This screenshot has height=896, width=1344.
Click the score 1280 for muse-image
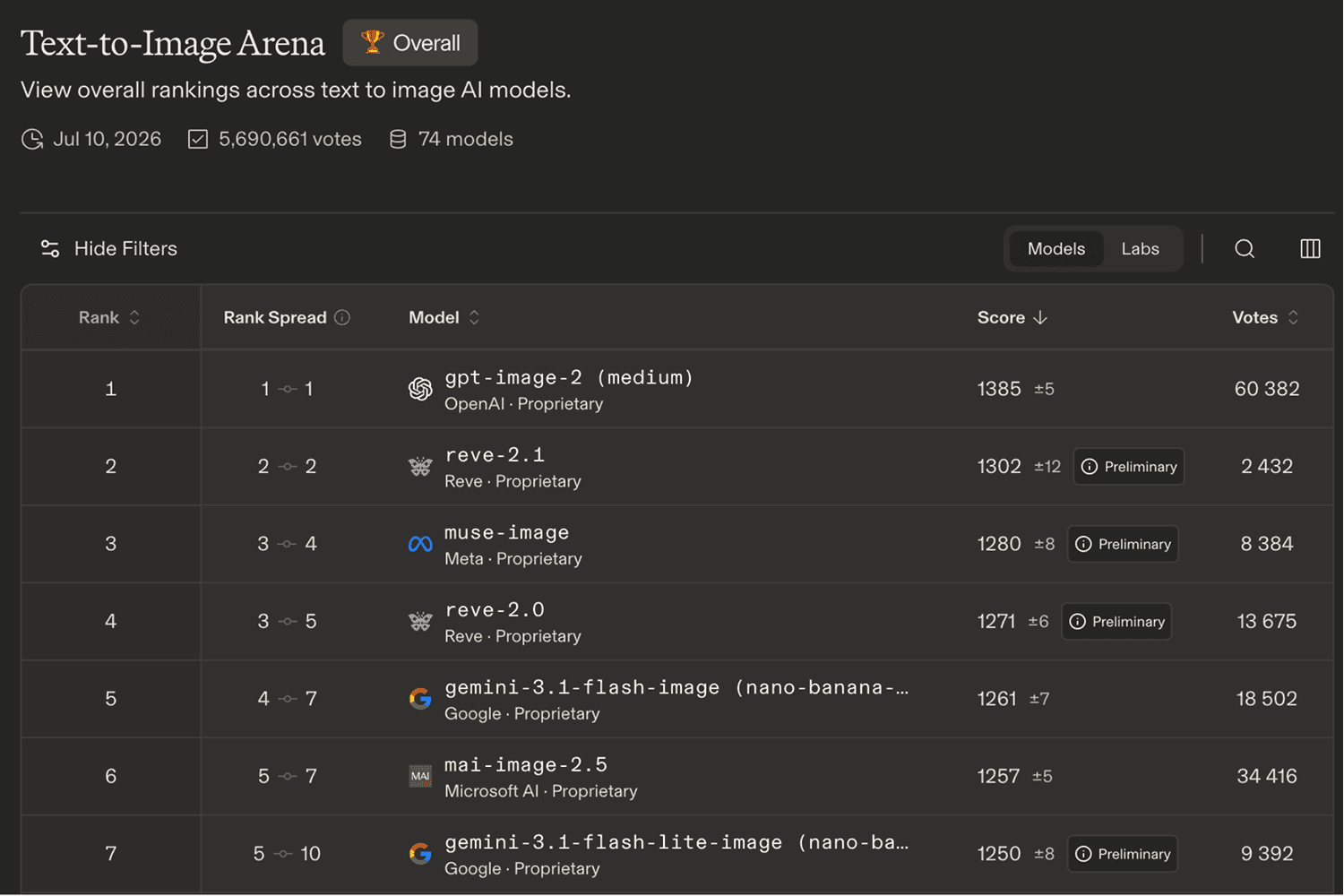coord(999,544)
